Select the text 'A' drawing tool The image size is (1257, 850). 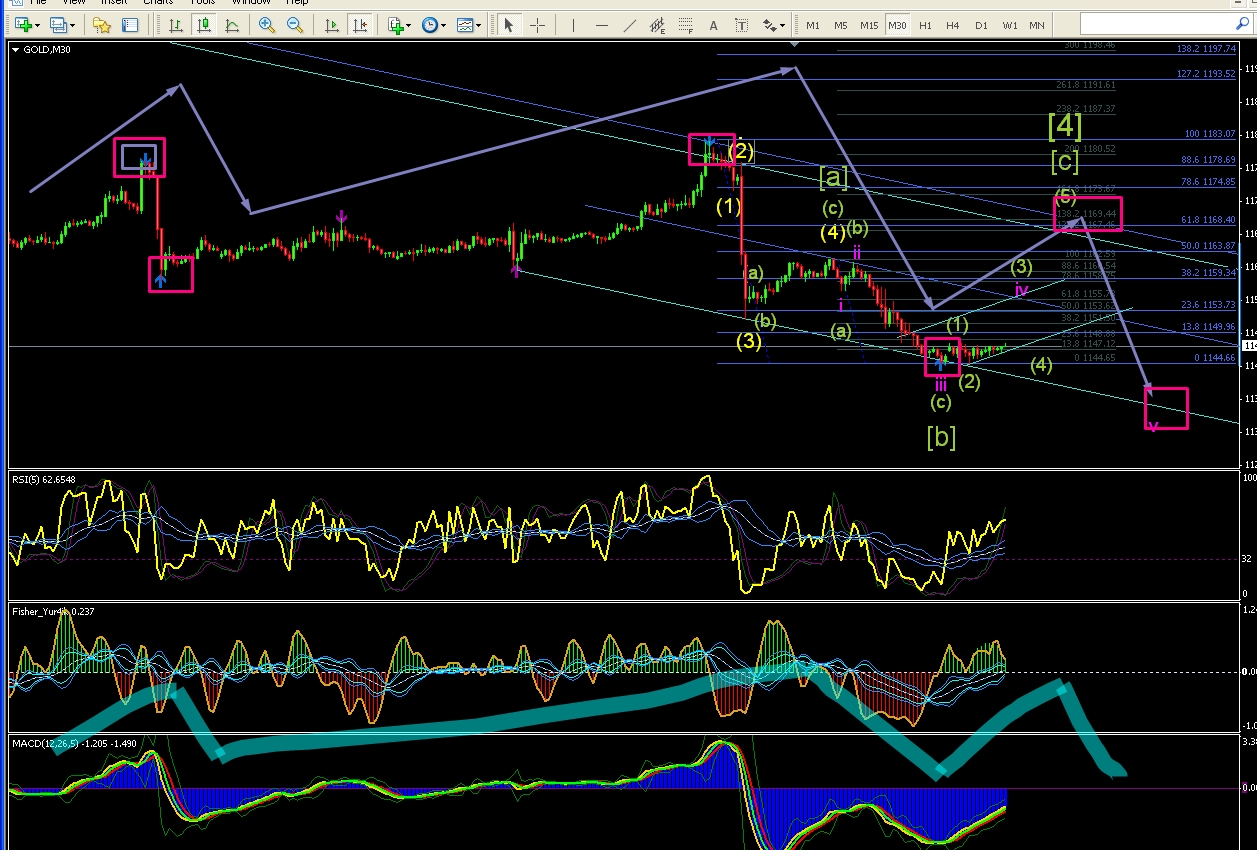click(715, 25)
